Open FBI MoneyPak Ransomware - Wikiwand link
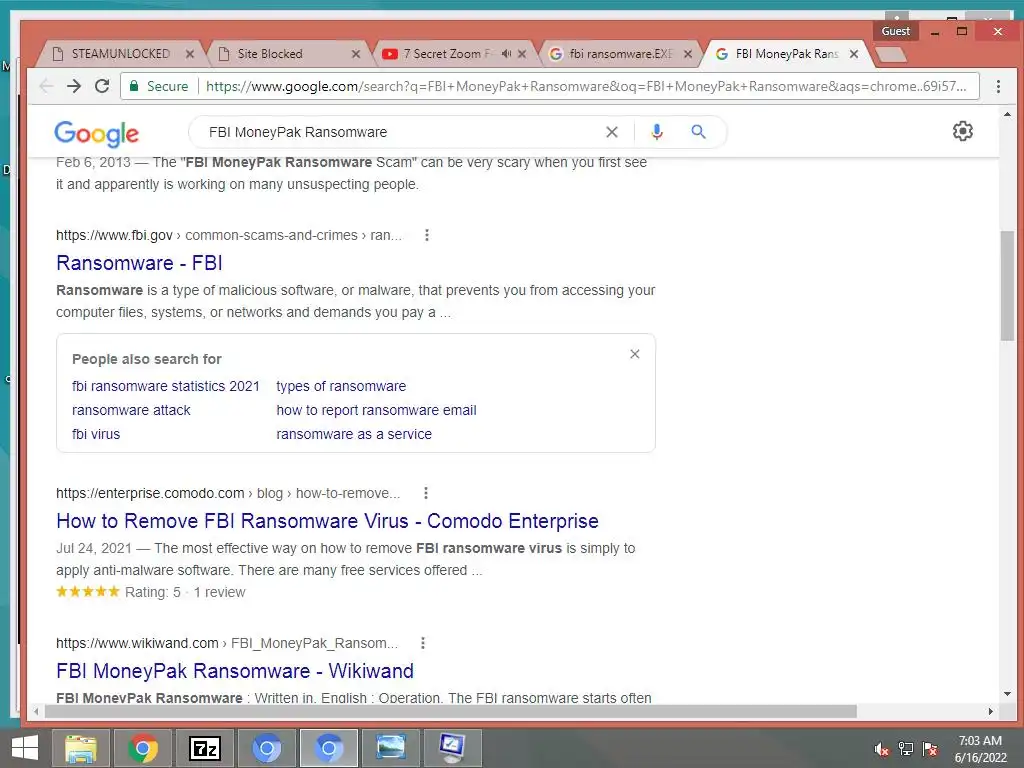Image resolution: width=1024 pixels, height=768 pixels. click(235, 671)
